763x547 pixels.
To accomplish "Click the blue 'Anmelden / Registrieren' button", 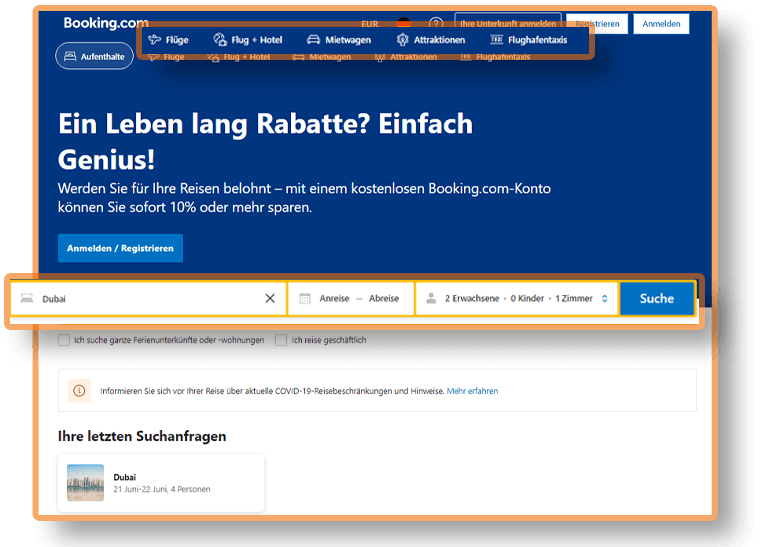I will (x=120, y=248).
